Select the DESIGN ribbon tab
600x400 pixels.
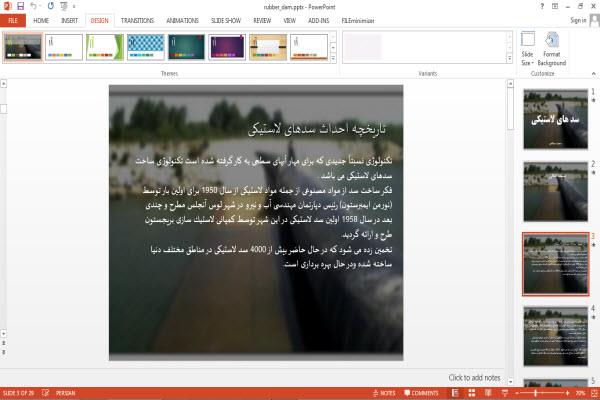99,21
